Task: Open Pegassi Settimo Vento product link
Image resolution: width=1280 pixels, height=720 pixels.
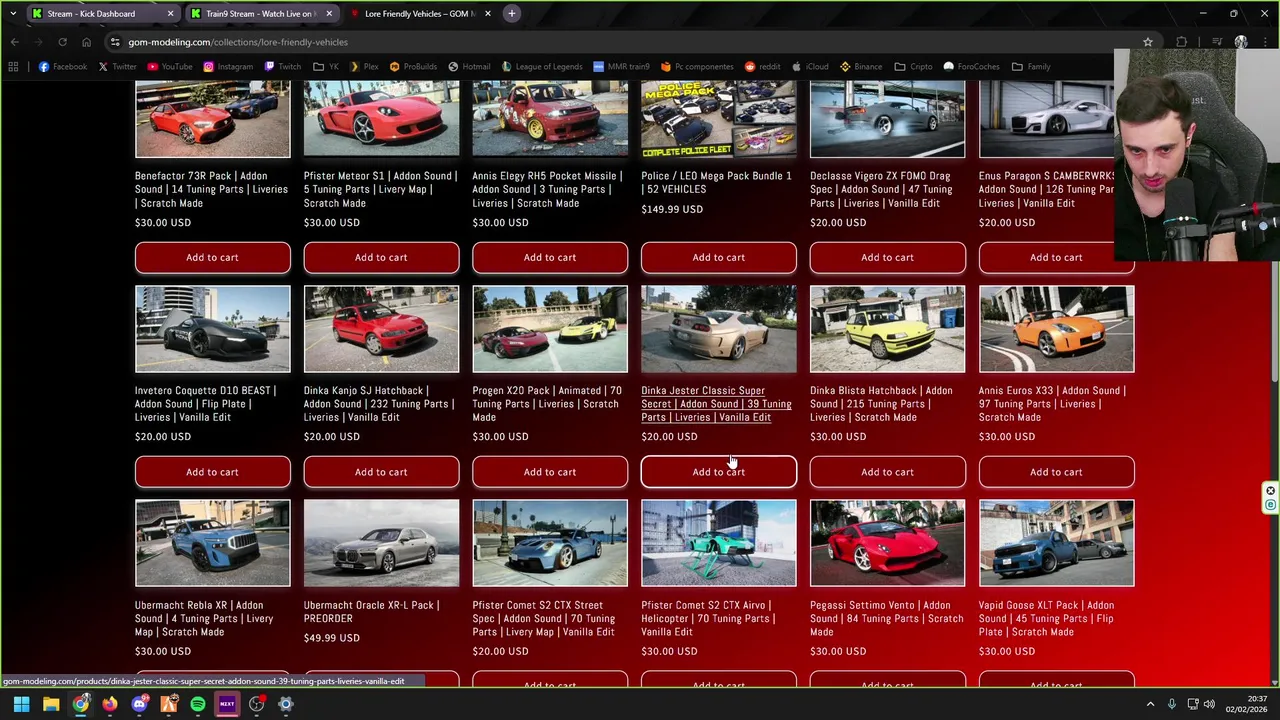Action: point(887,618)
